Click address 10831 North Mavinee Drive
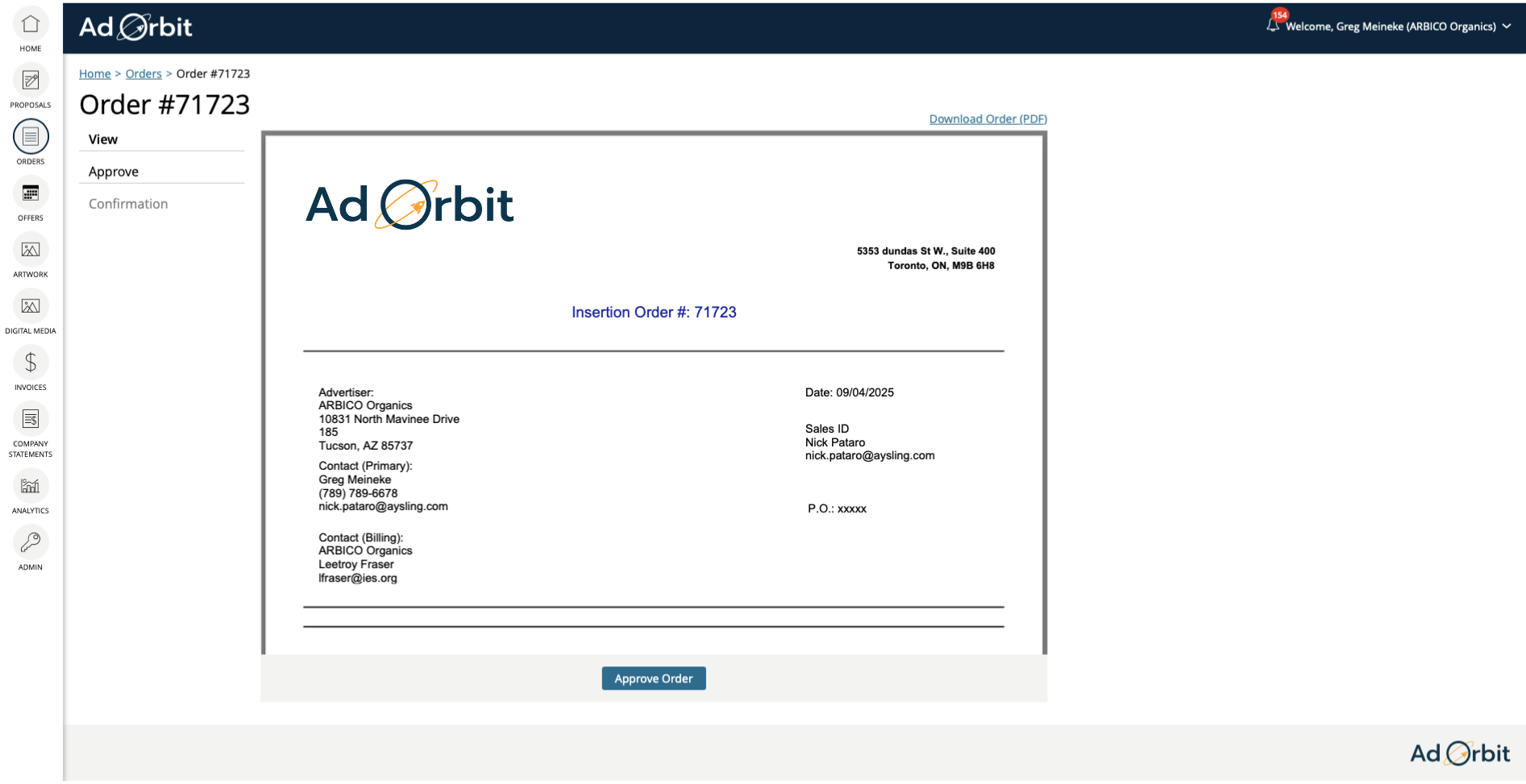Screen dimensions: 1526x784 pyautogui.click(x=389, y=419)
